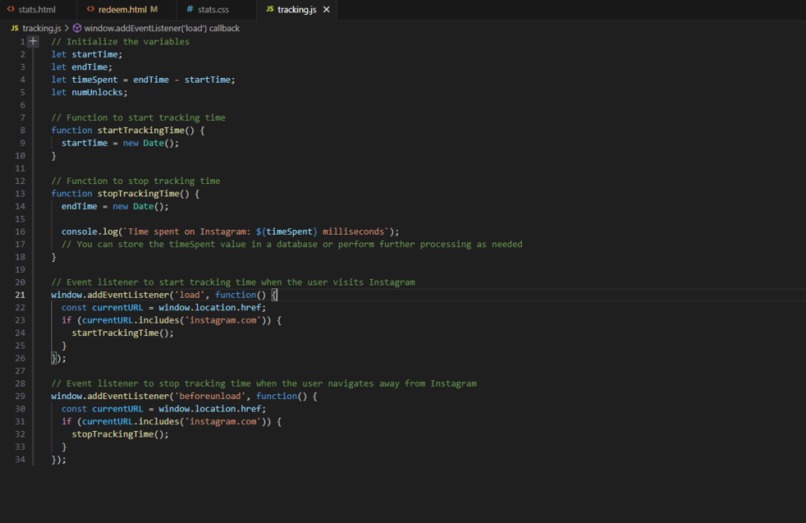
Task: Click the JS icon on tracking.js tab
Action: (270, 9)
